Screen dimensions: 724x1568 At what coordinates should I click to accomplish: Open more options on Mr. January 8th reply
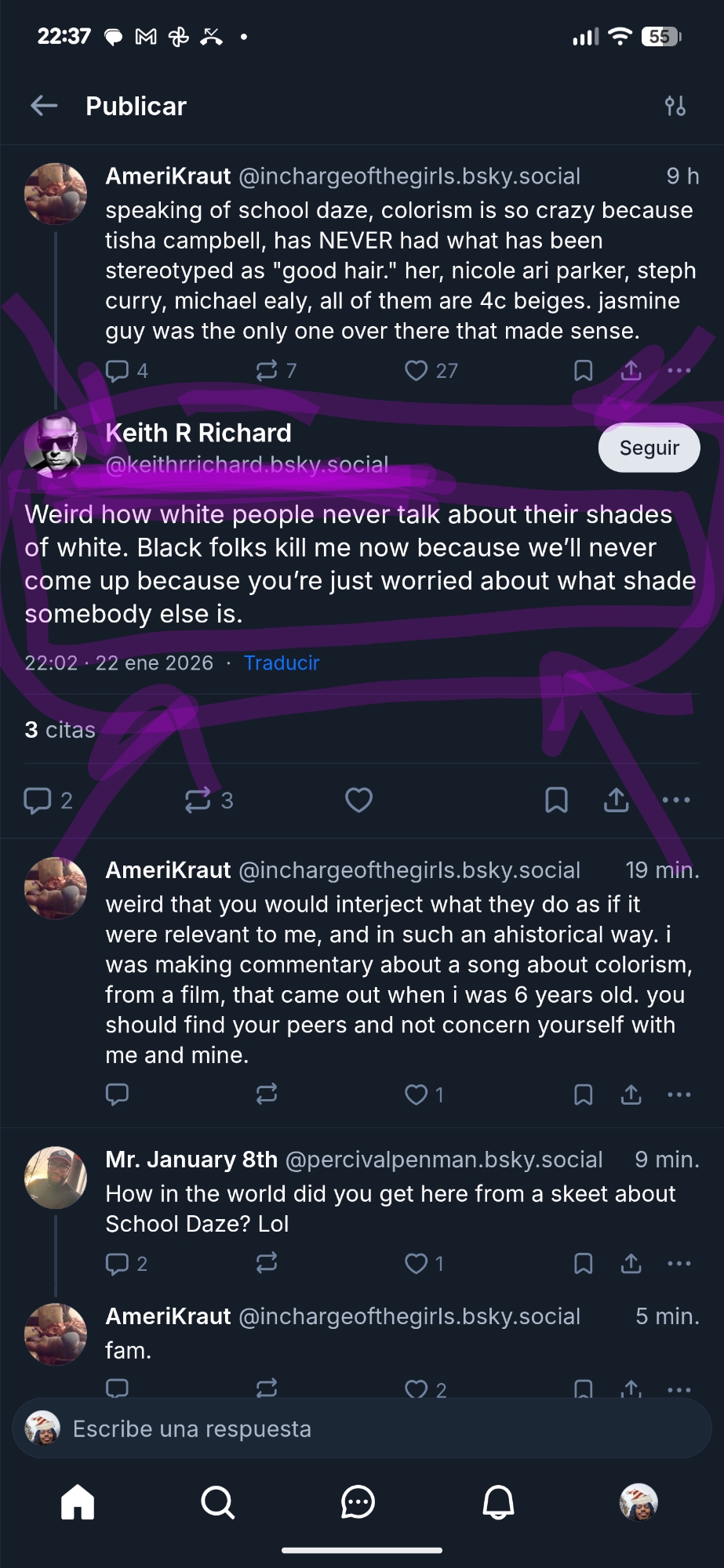[x=679, y=1263]
